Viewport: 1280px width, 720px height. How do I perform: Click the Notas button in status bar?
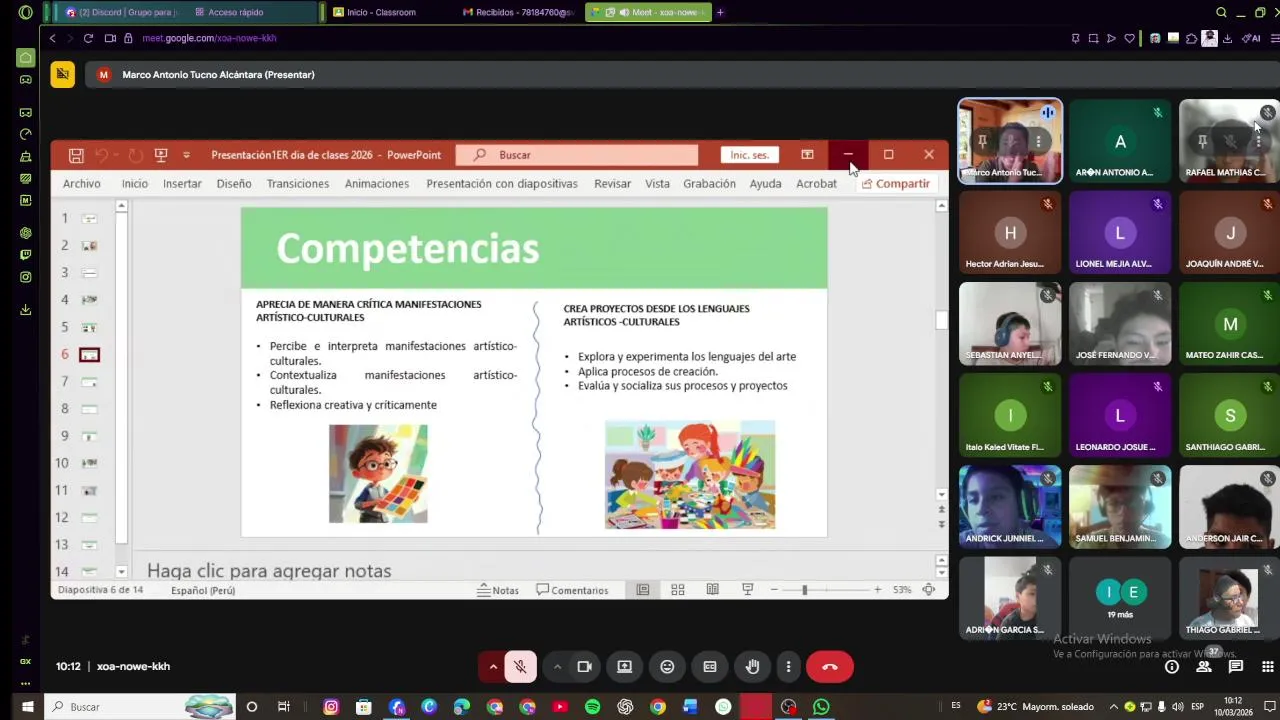coord(498,590)
